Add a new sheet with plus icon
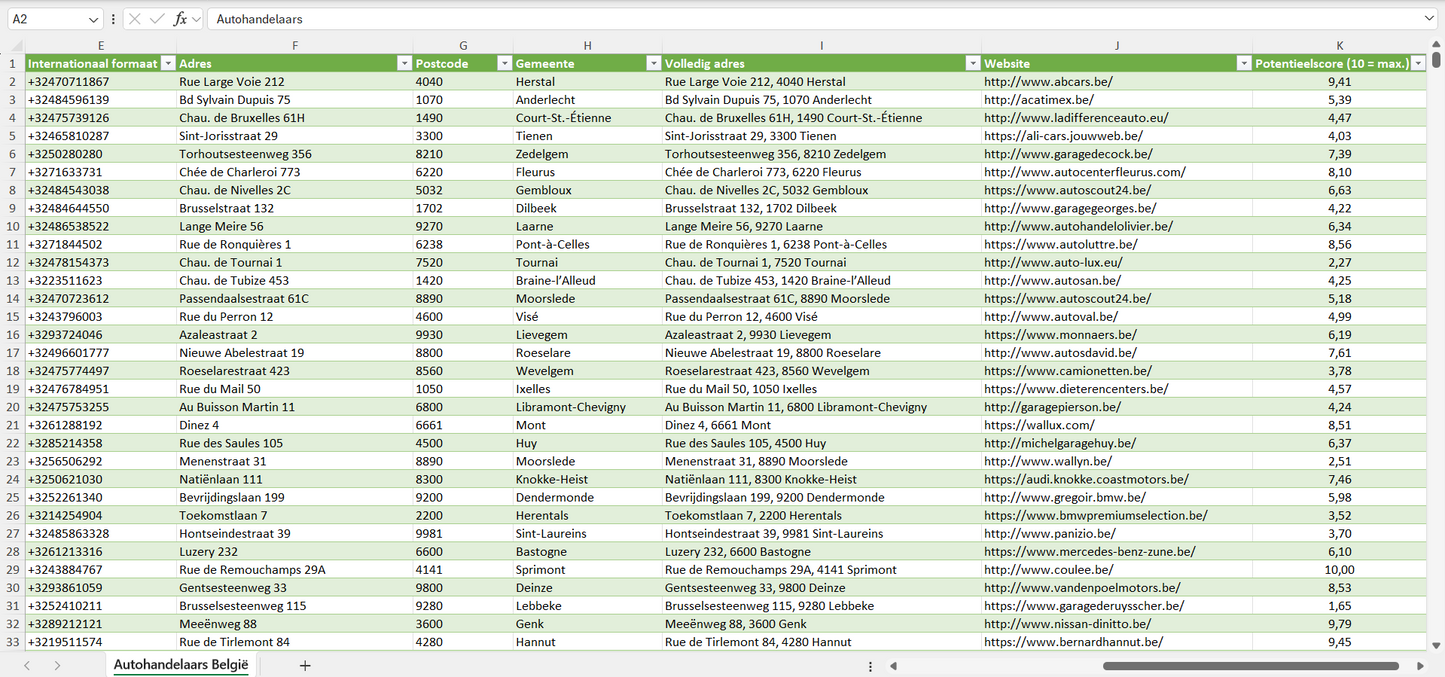The width and height of the screenshot is (1445, 677). click(x=305, y=665)
